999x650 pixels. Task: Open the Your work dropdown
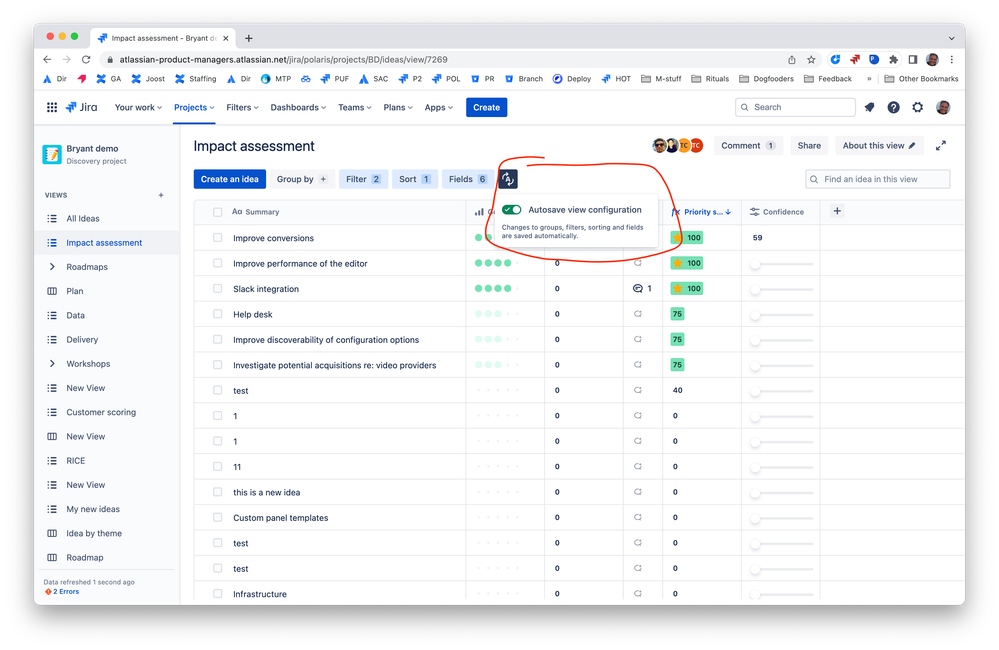(138, 107)
